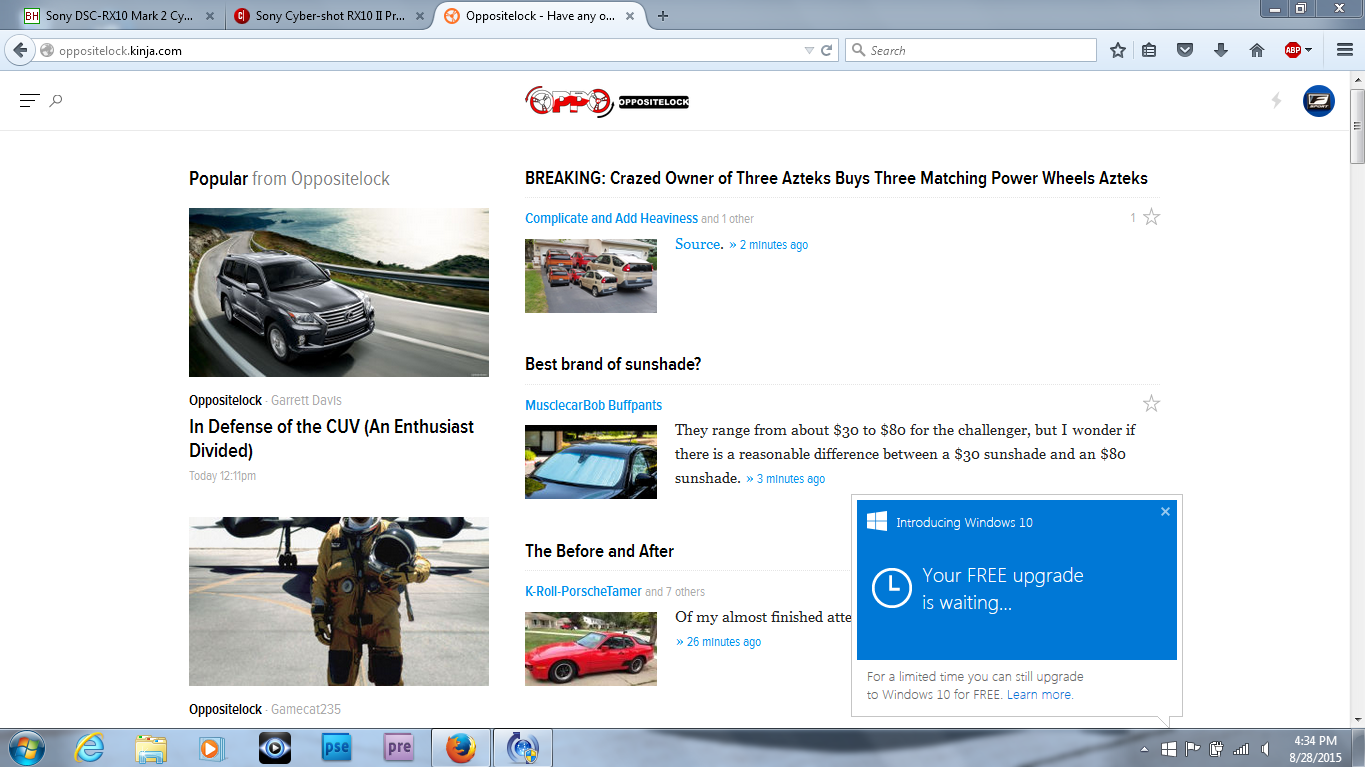The image size is (1365, 767).
Task: Open the Firefox hamburger menu
Action: (x=1344, y=50)
